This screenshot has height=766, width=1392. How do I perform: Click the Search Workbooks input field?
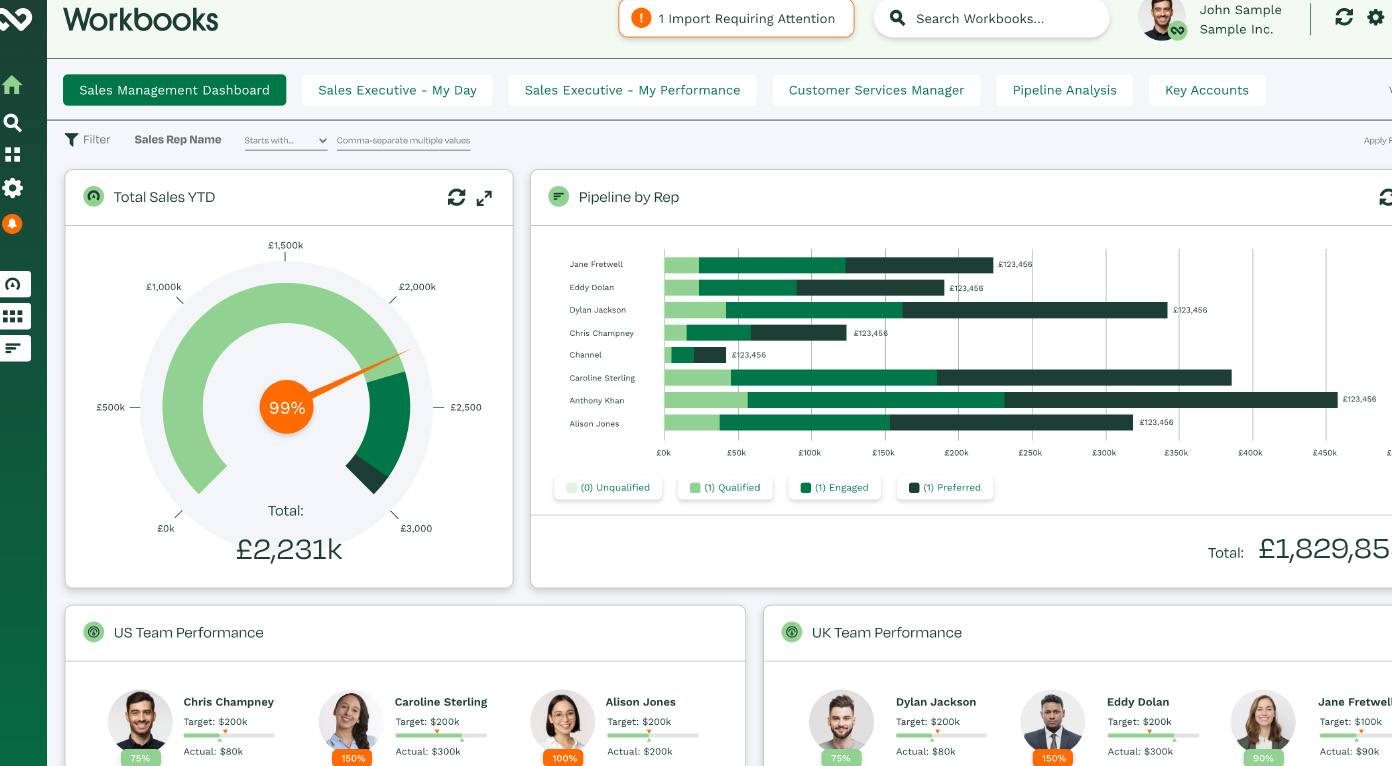pyautogui.click(x=991, y=19)
